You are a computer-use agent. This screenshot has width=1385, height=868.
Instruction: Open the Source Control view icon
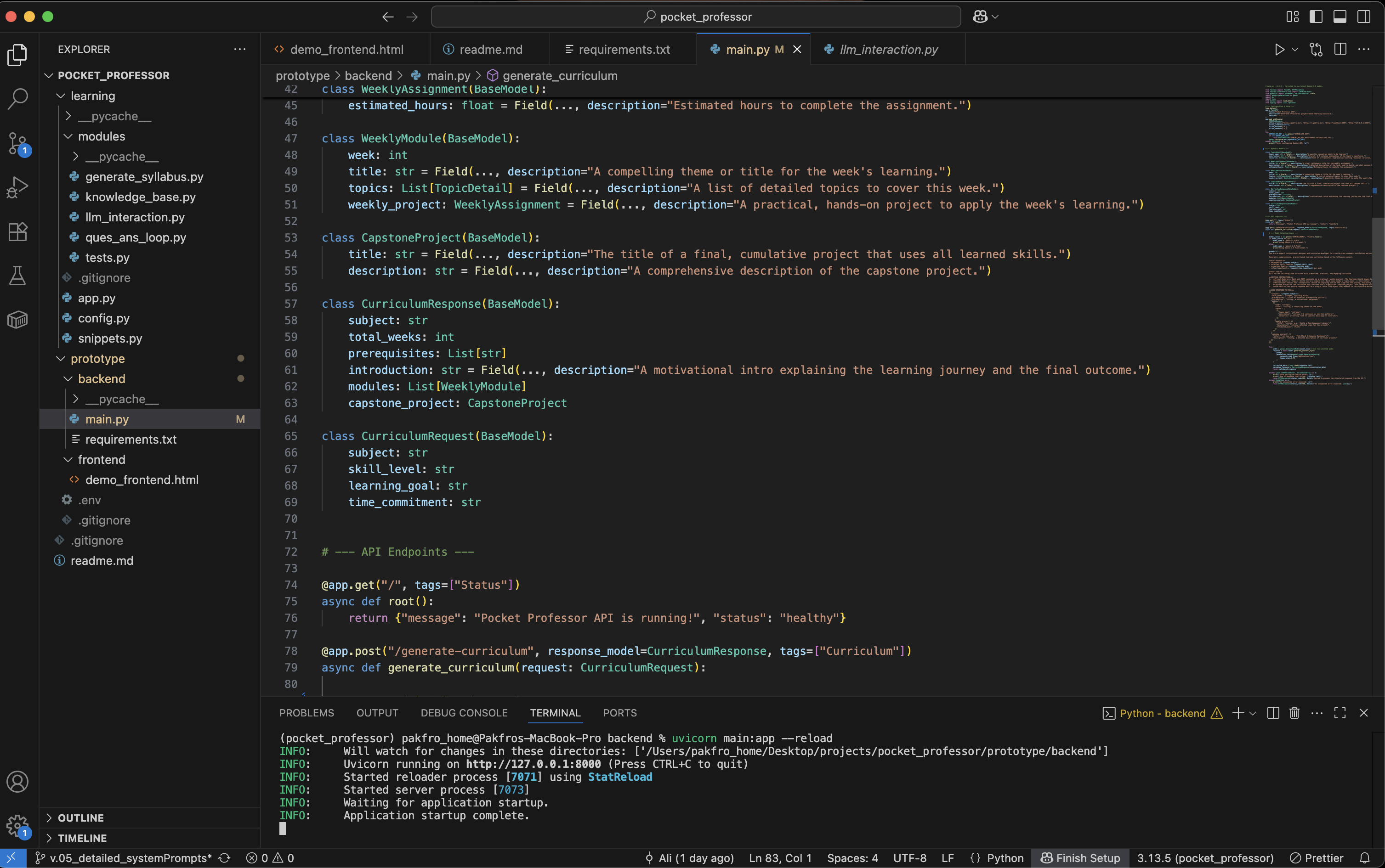[x=18, y=143]
